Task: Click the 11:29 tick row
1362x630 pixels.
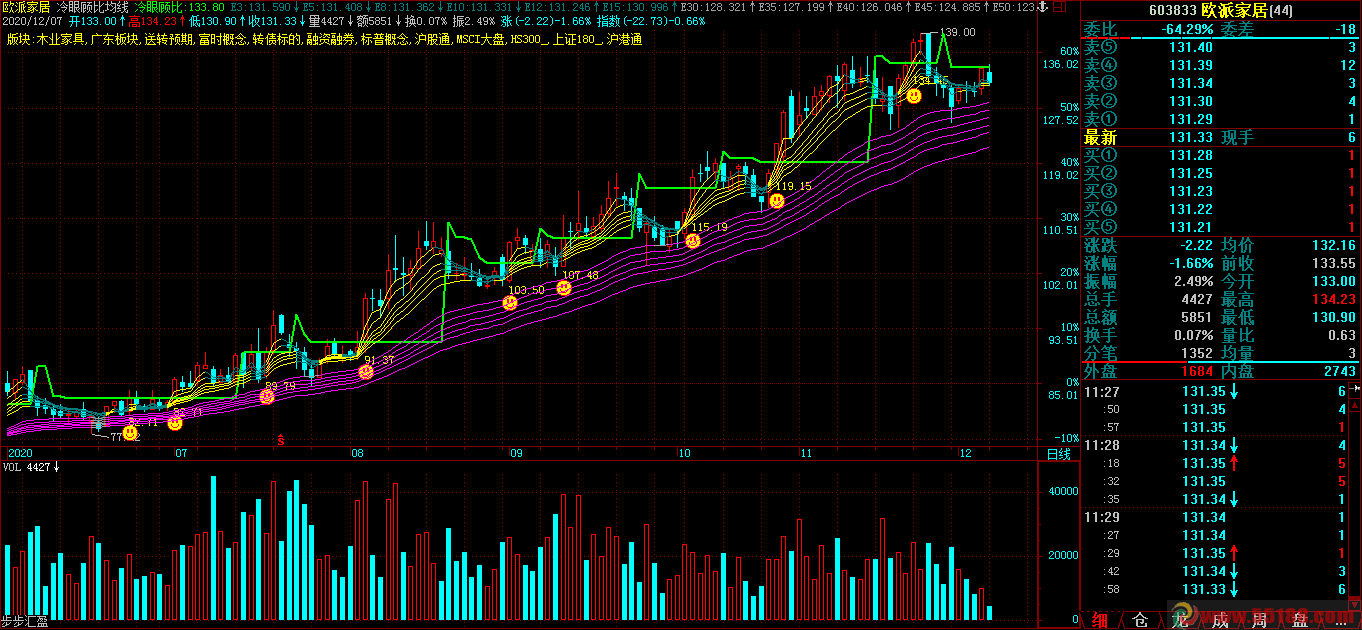Action: [x=1216, y=517]
